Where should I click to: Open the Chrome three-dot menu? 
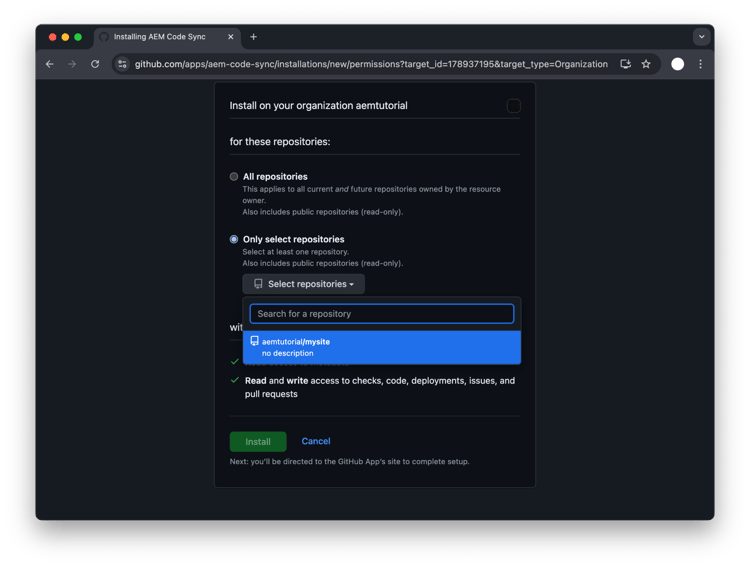[701, 64]
